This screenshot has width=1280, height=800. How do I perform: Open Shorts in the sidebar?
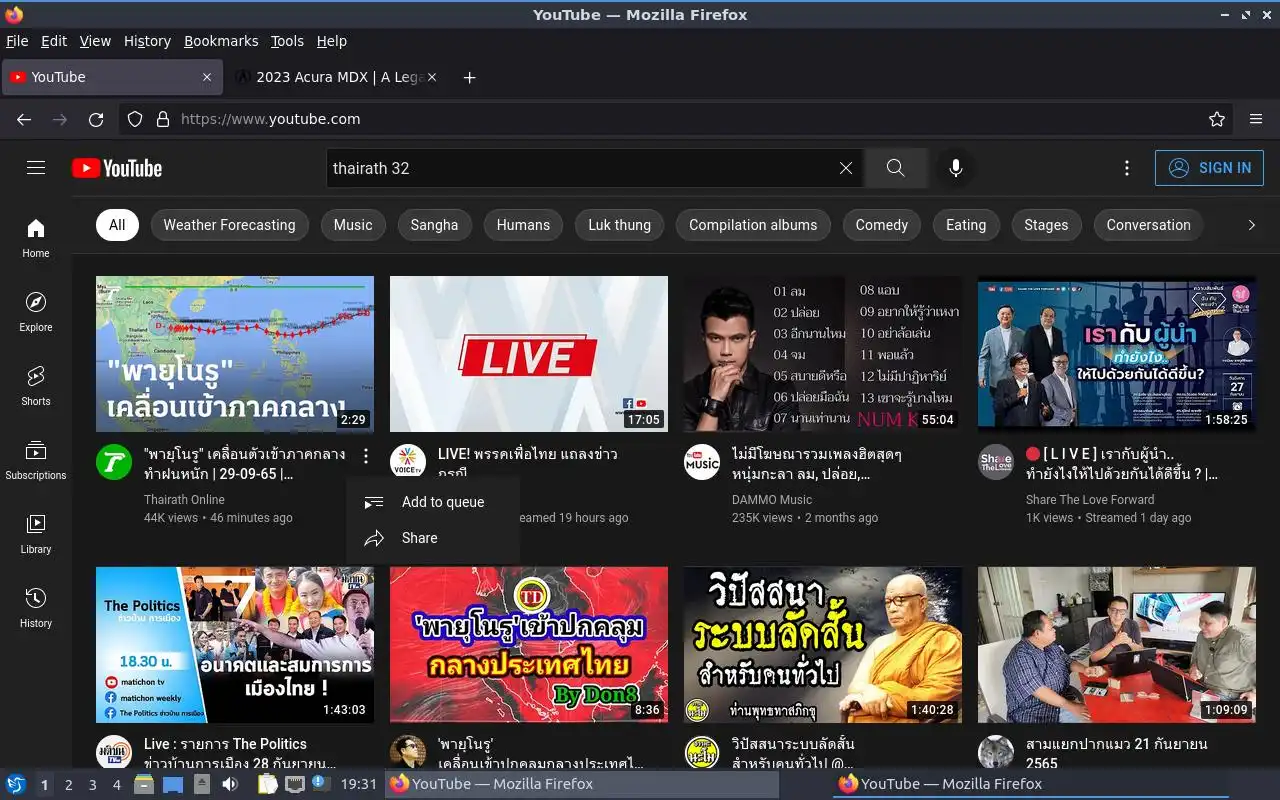pyautogui.click(x=36, y=386)
